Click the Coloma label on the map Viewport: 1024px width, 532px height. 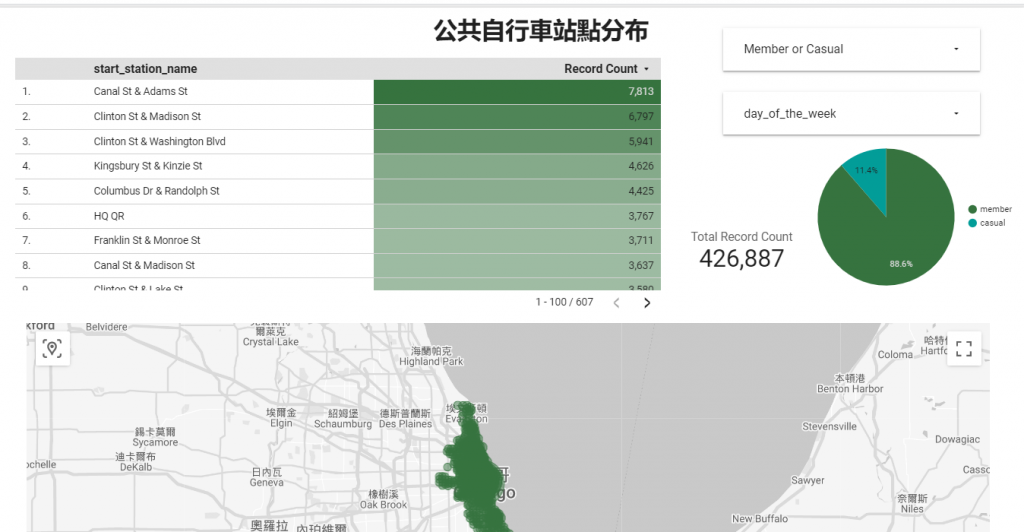pyautogui.click(x=895, y=354)
